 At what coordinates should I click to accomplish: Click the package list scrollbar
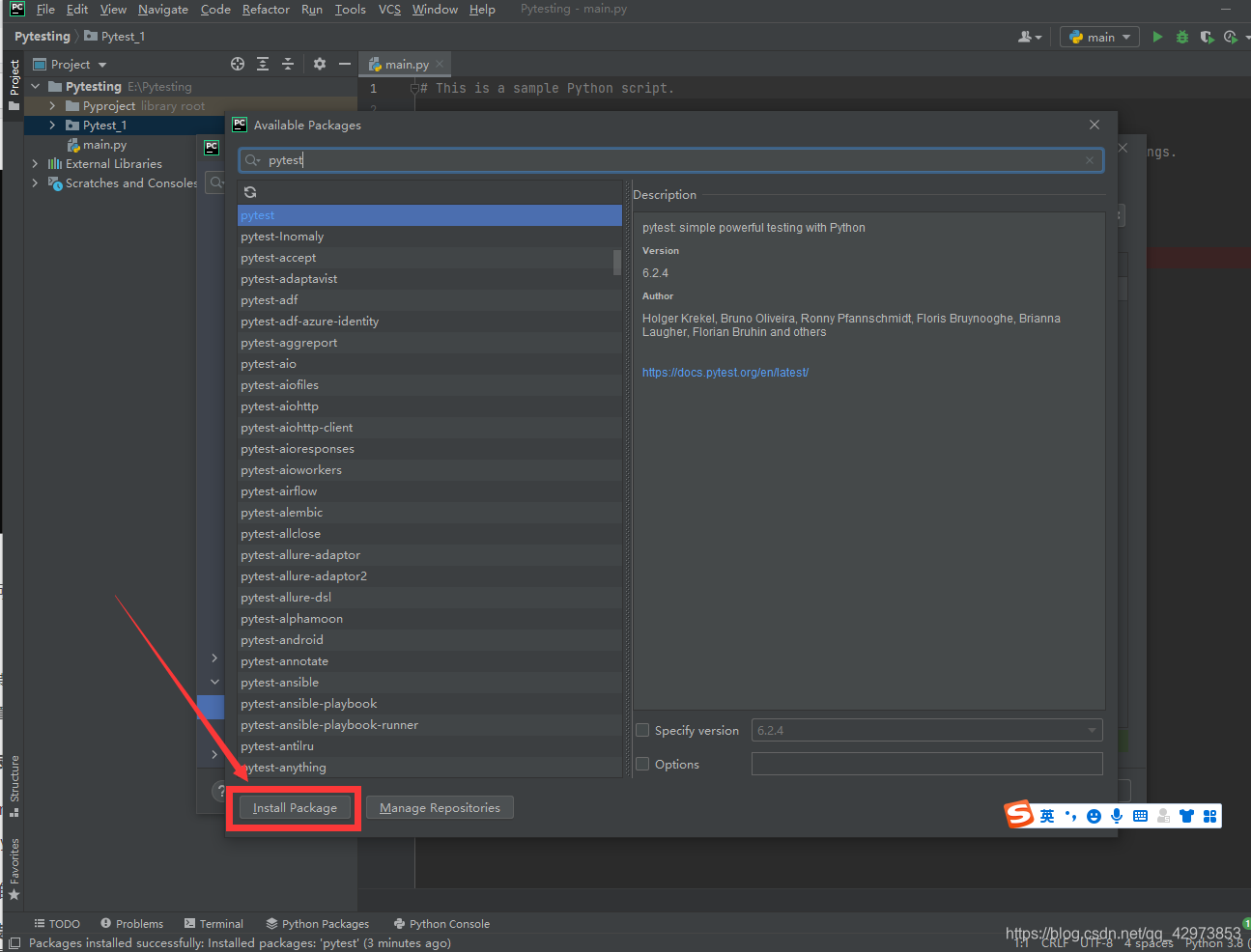click(617, 263)
